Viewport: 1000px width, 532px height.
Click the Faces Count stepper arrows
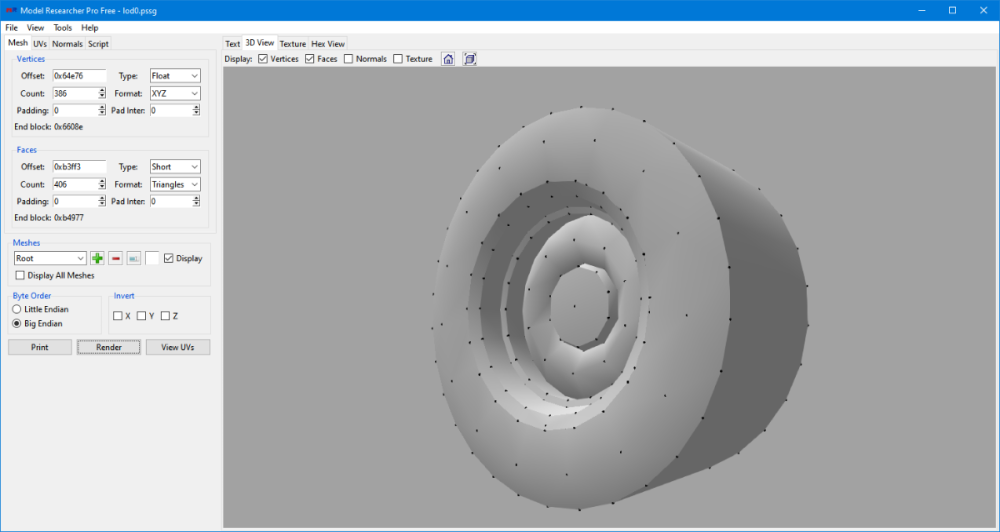click(102, 184)
